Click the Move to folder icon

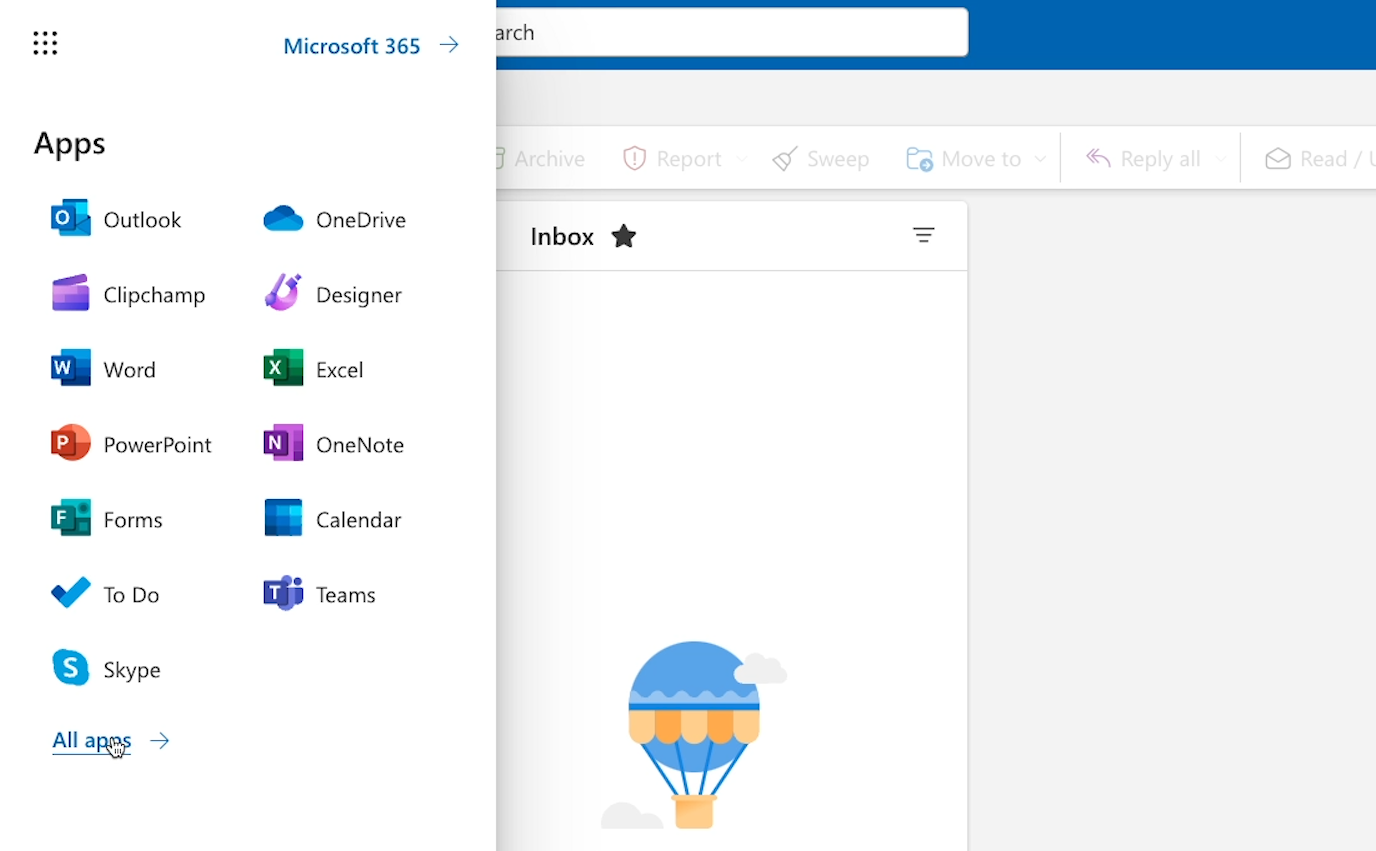[x=919, y=159]
